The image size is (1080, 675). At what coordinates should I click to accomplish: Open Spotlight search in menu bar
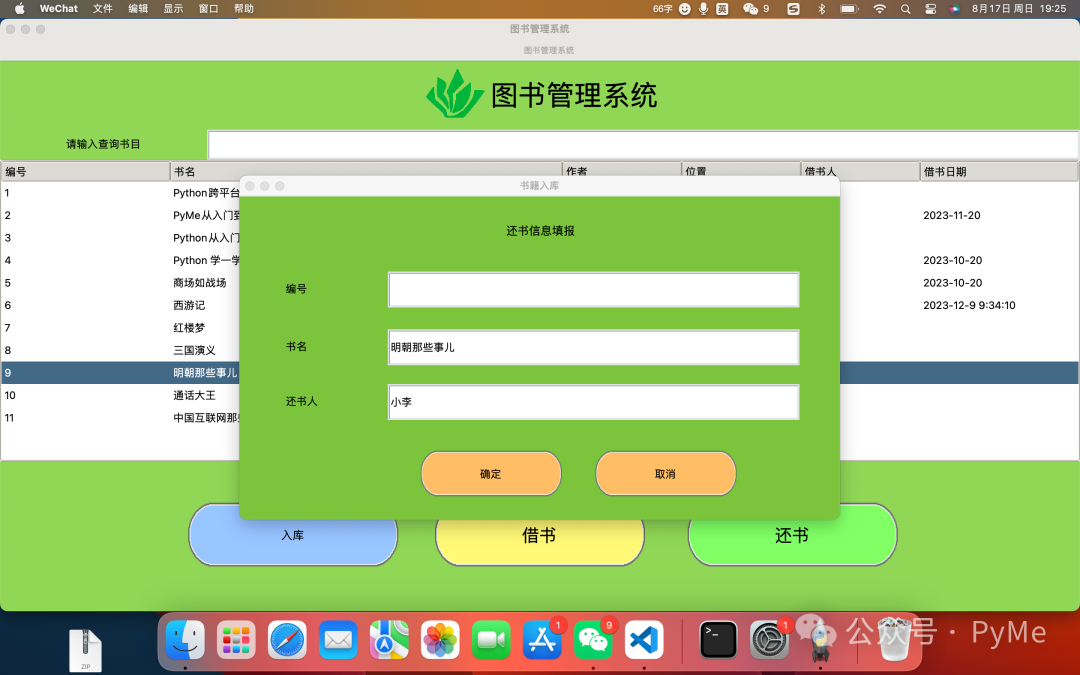[x=905, y=8]
